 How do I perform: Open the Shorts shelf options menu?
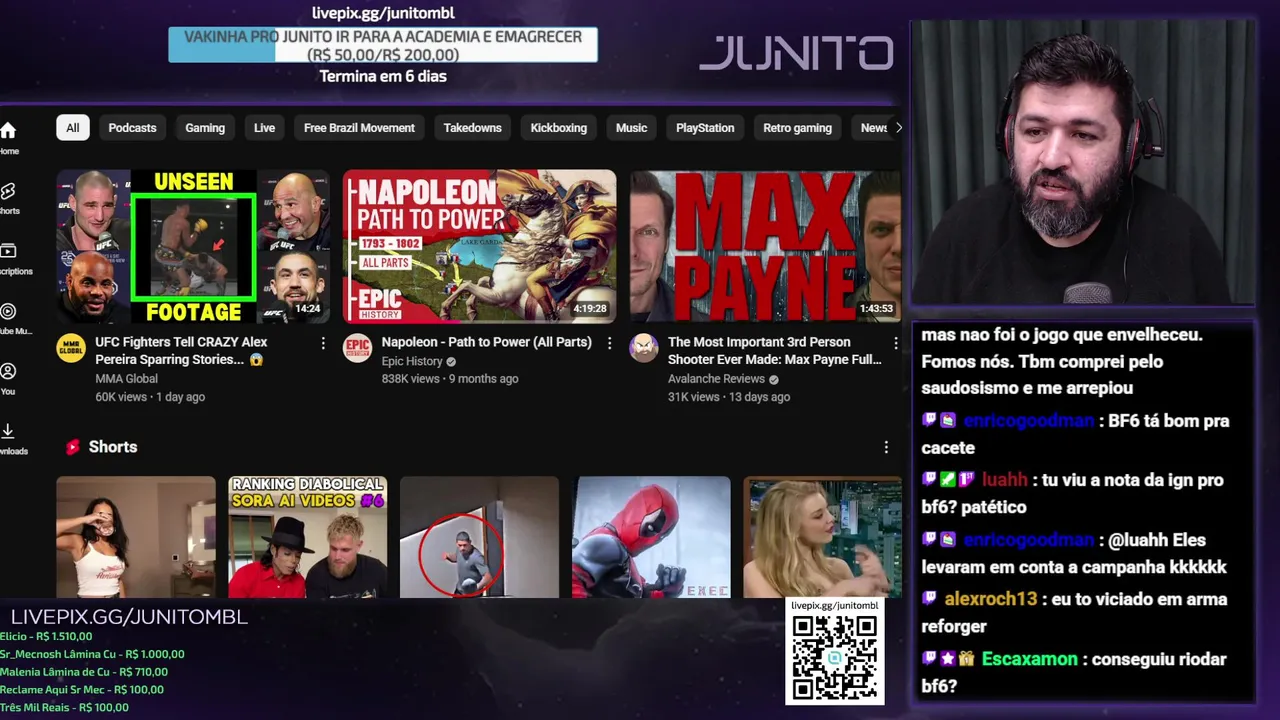pos(886,447)
